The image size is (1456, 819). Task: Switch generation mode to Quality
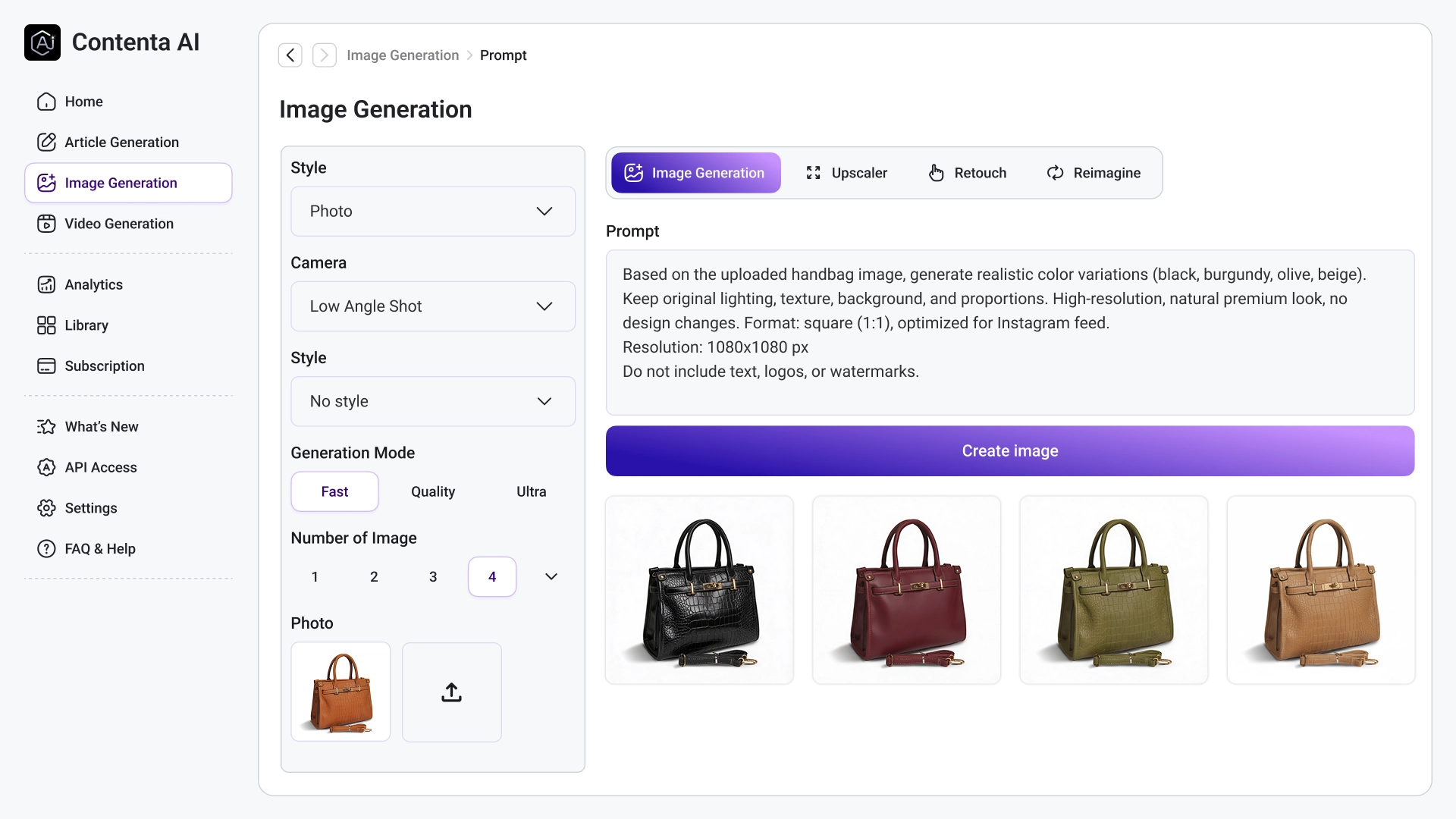tap(433, 491)
